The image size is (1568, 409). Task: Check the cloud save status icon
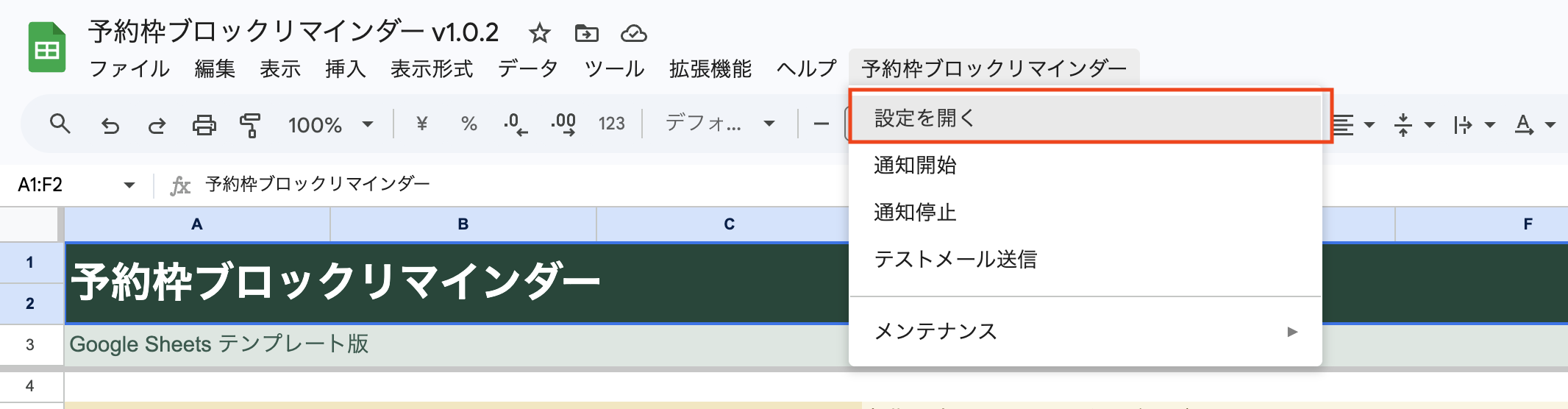(x=633, y=33)
